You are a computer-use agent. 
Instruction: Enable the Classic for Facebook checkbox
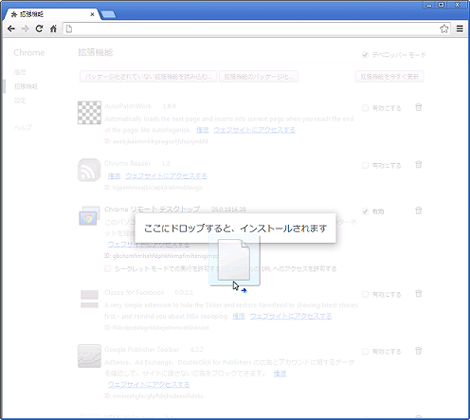[365, 294]
